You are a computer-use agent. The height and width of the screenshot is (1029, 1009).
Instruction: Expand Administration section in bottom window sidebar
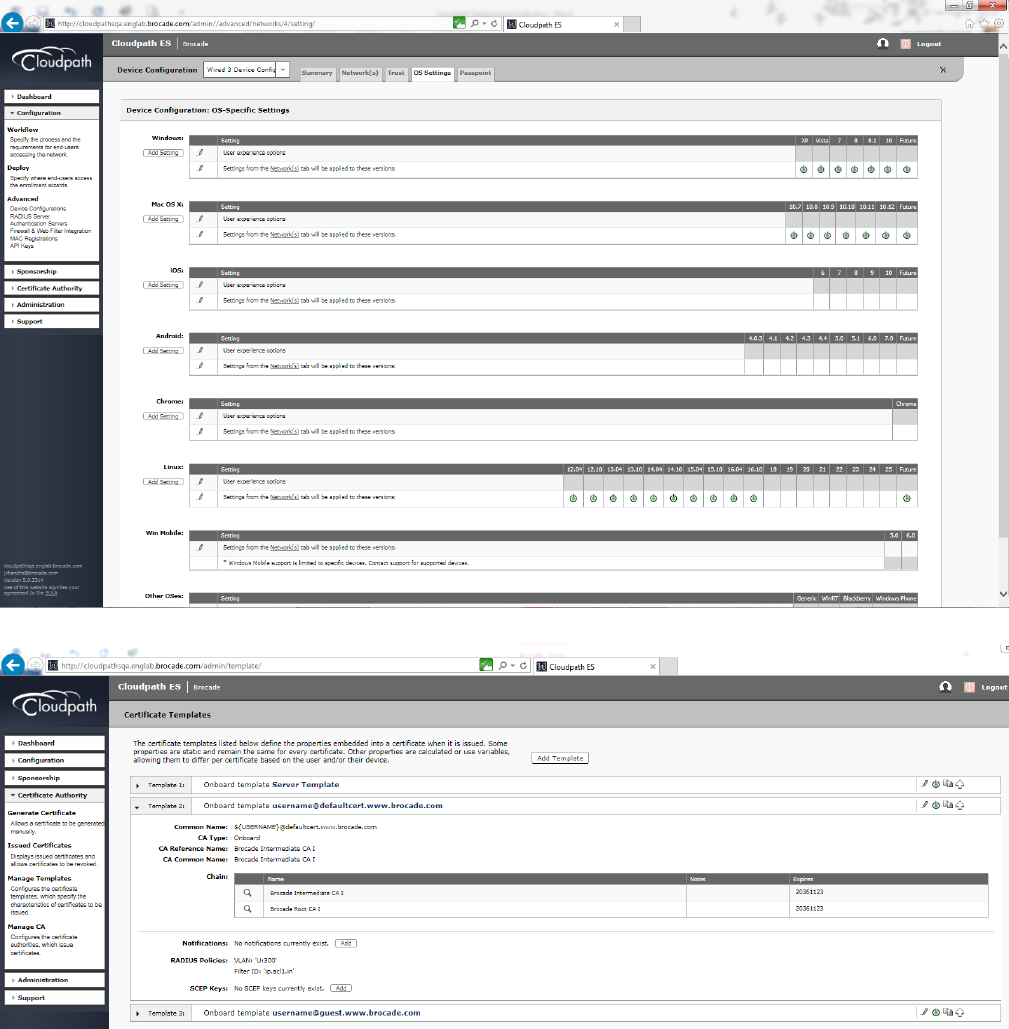(54, 980)
